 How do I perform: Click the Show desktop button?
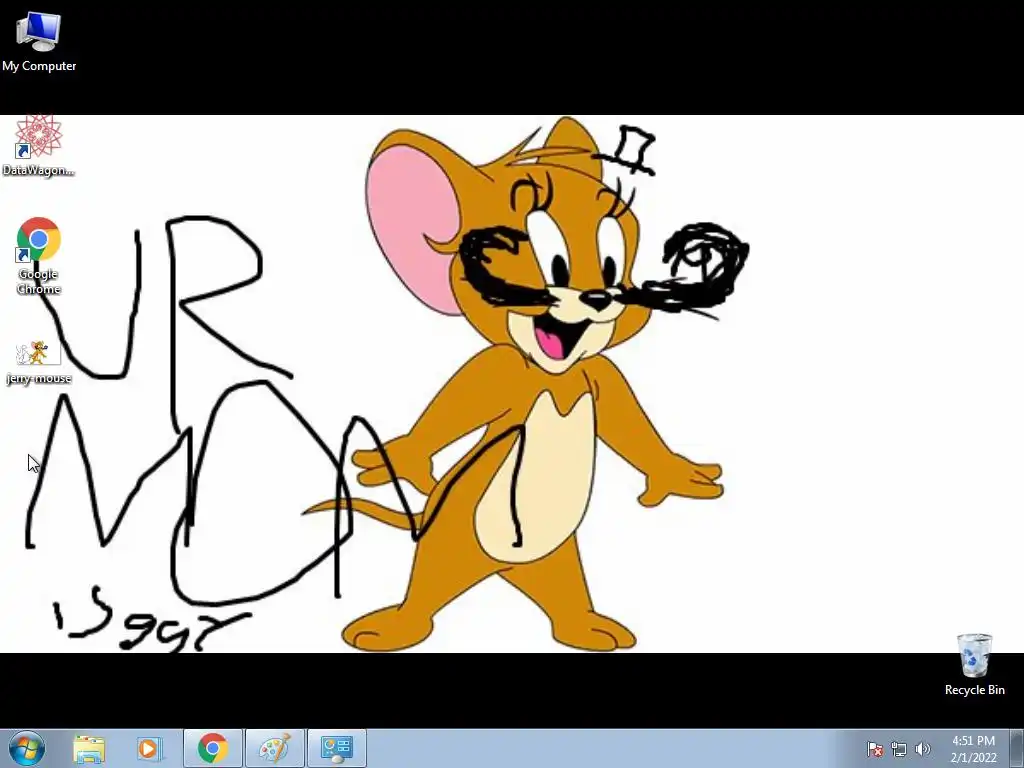(1017, 748)
